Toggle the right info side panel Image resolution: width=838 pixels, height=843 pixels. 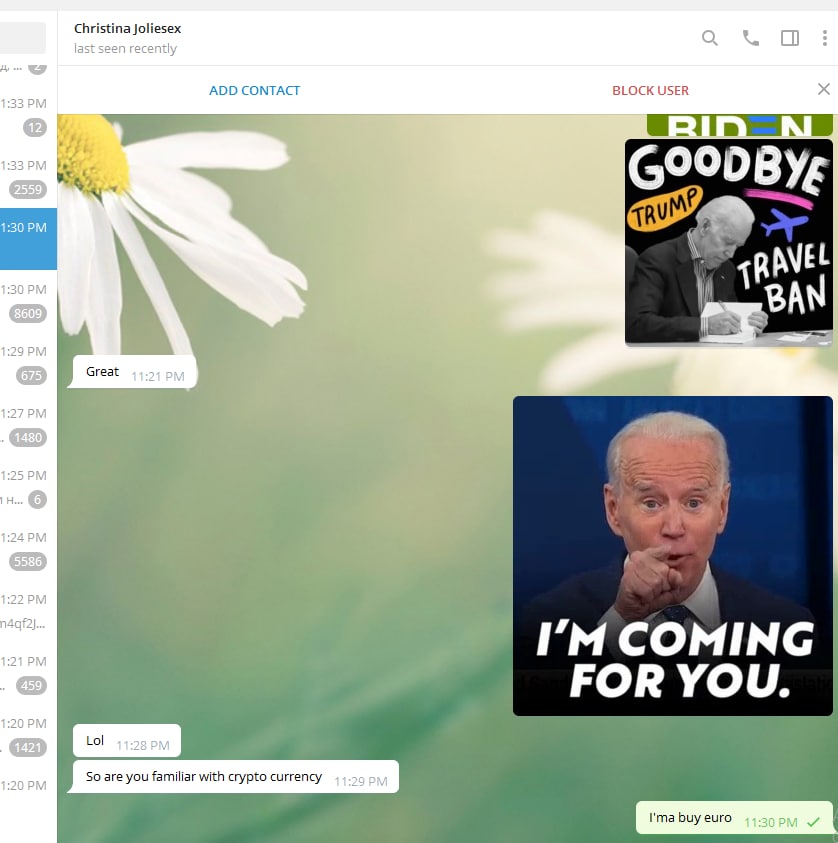[790, 38]
